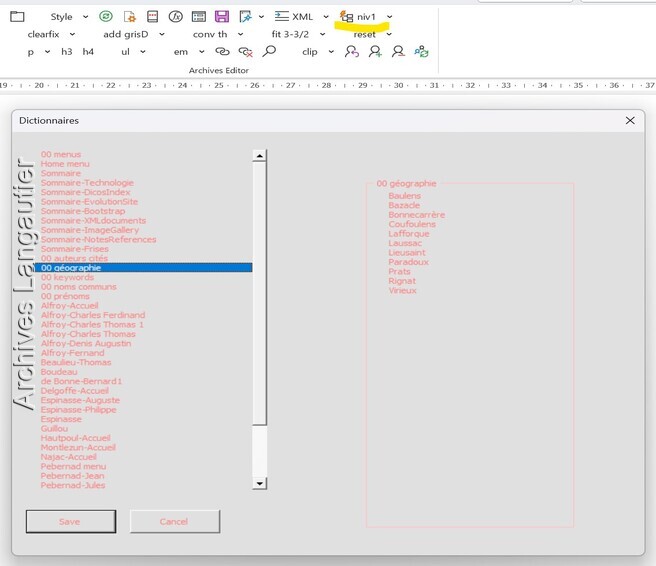656x566 pixels.
Task: Open the fit 3-3/2 dropdown
Action: click(x=323, y=34)
